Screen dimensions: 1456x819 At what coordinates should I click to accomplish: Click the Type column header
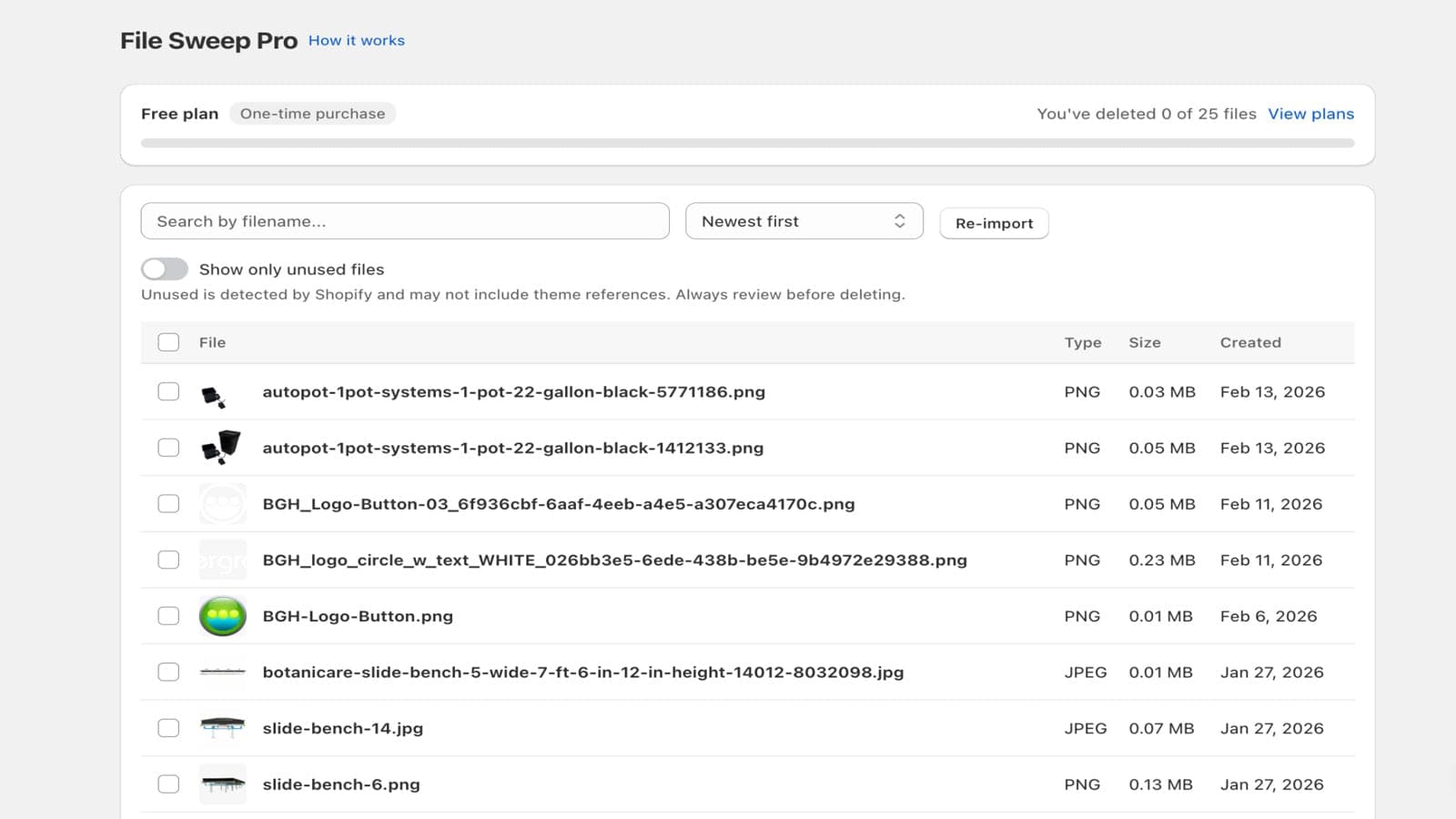click(x=1083, y=342)
